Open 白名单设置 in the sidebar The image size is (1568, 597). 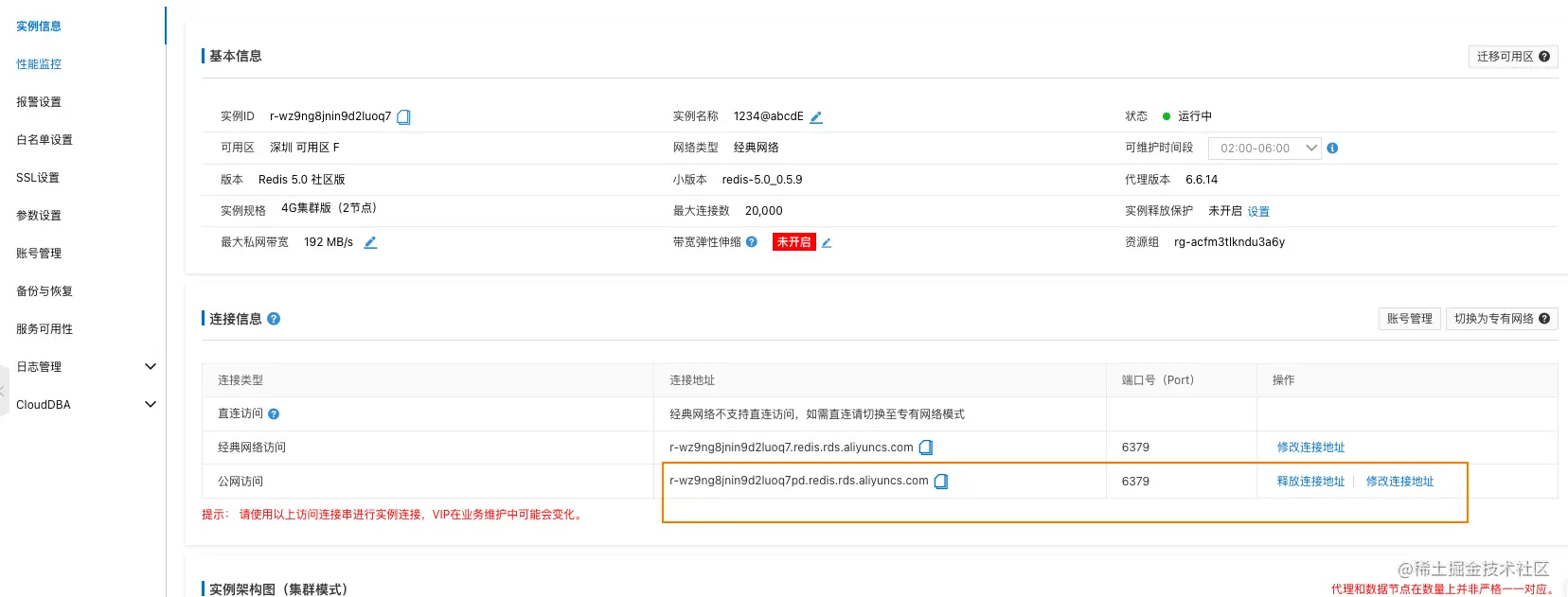point(45,140)
